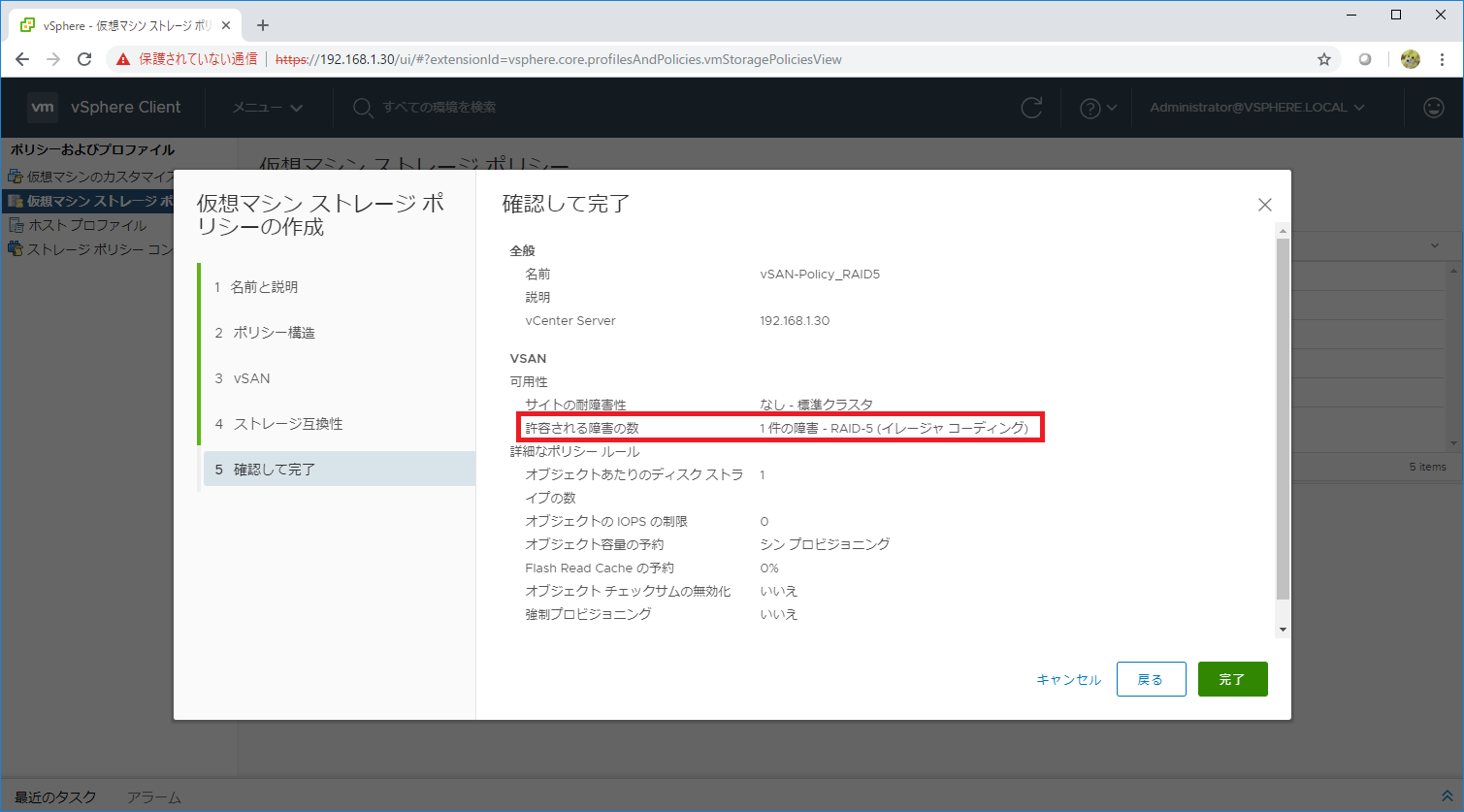Click the Flash Read Cache の予約 label
The height and width of the screenshot is (812, 1464).
pos(600,568)
